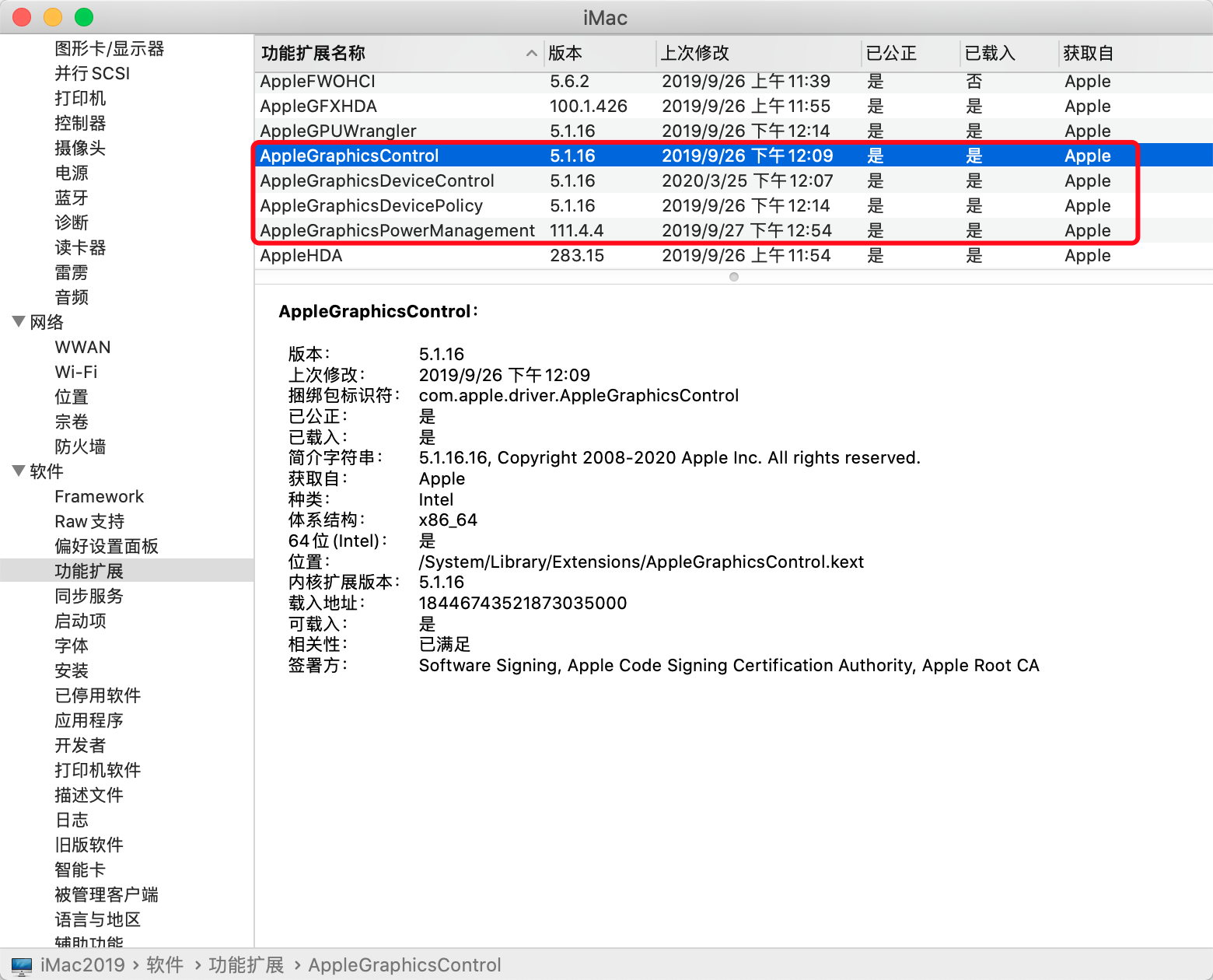This screenshot has width=1213, height=980.
Task: Click iMac2019 in the path bar
Action: point(82,965)
